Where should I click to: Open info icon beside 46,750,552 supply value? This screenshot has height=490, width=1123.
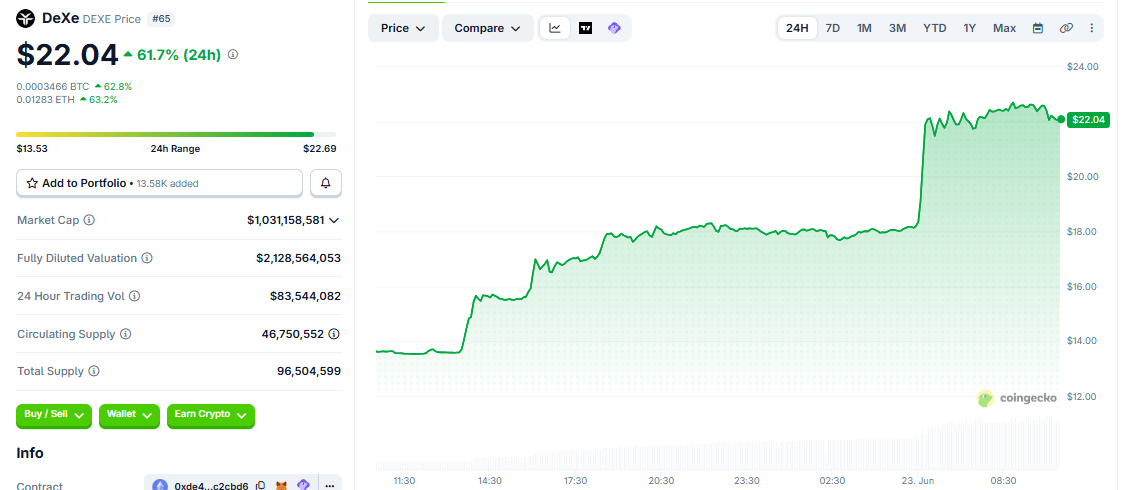334,334
